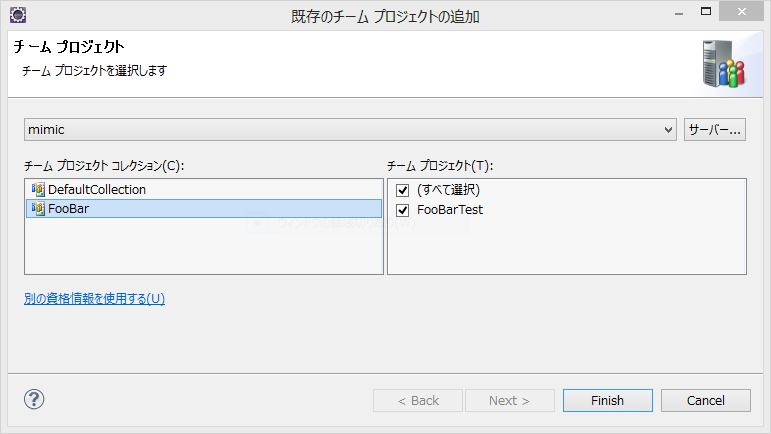This screenshot has width=771, height=434.
Task: Select the FooBar collection entry
Action: (x=204, y=208)
